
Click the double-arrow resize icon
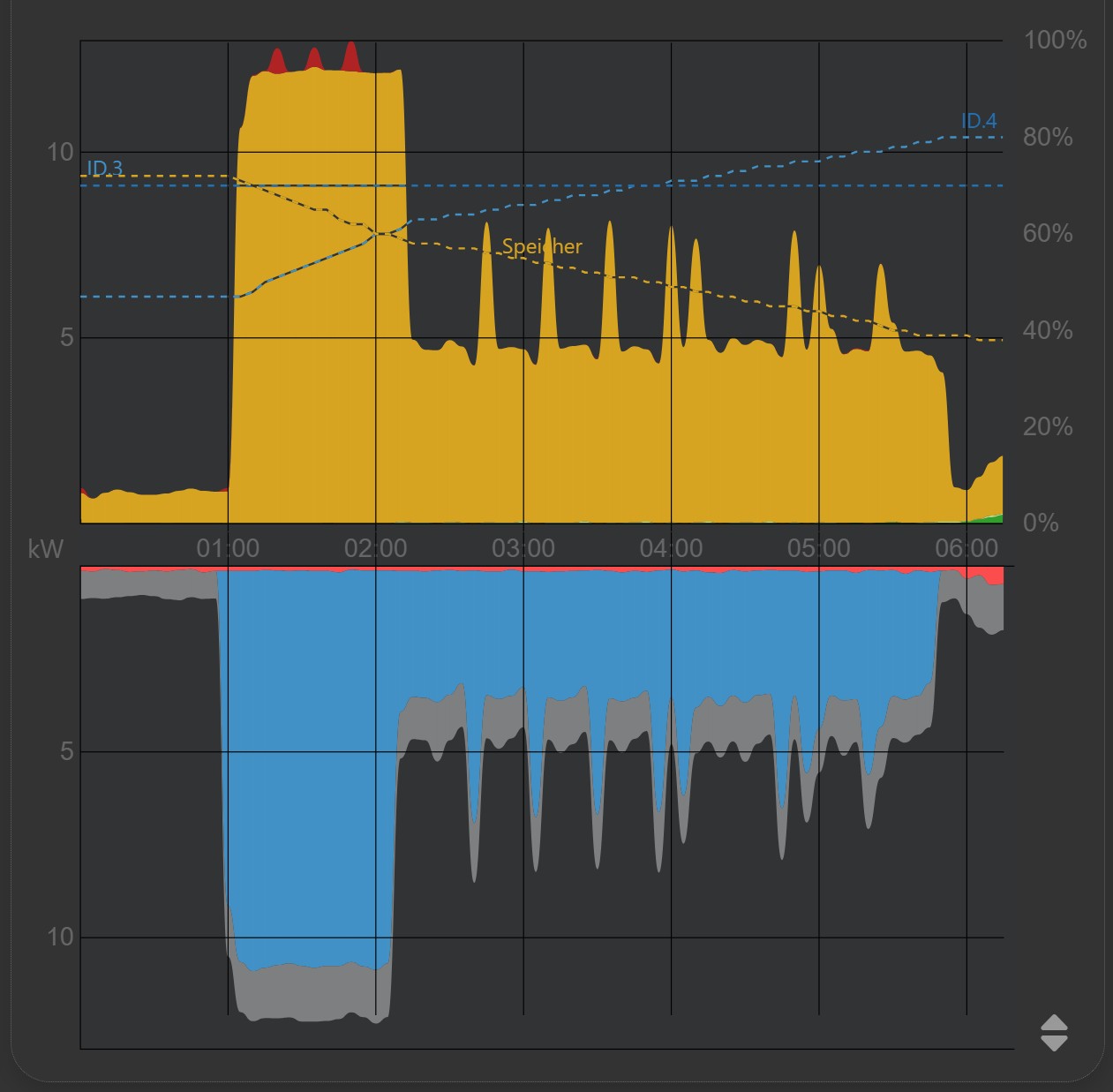point(1055,1033)
